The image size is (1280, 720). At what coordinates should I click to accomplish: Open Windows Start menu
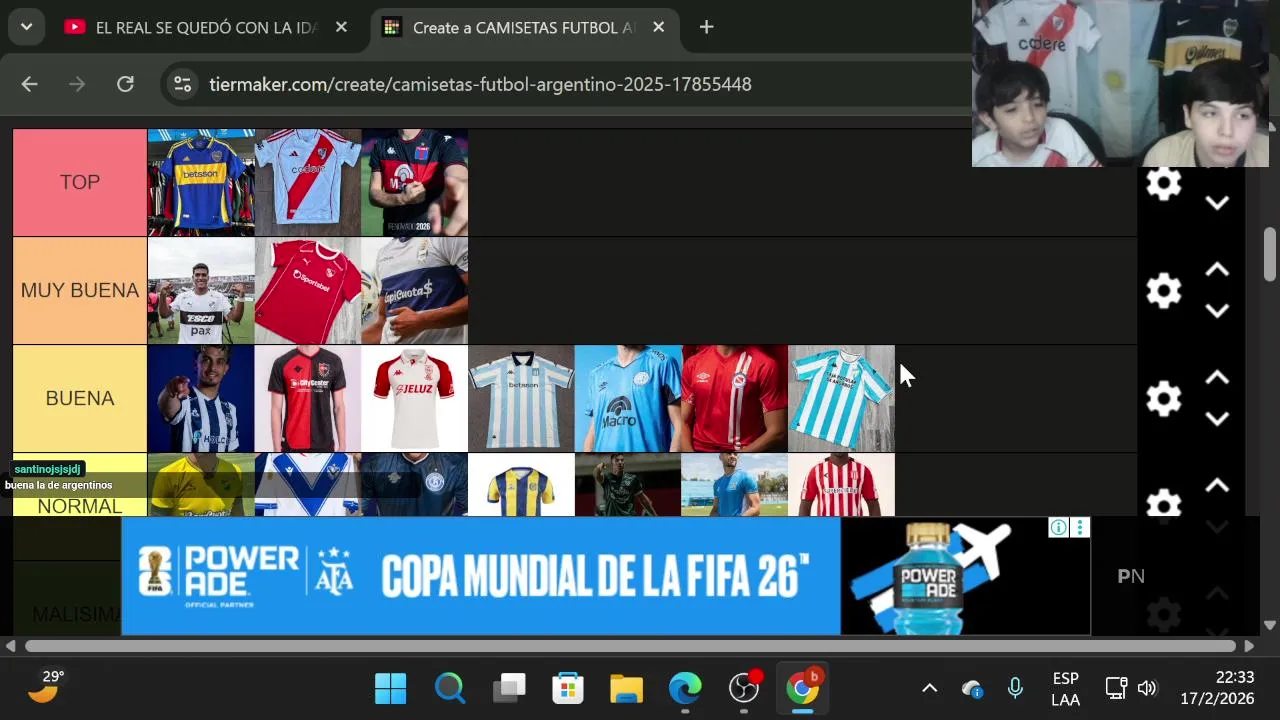(x=390, y=688)
